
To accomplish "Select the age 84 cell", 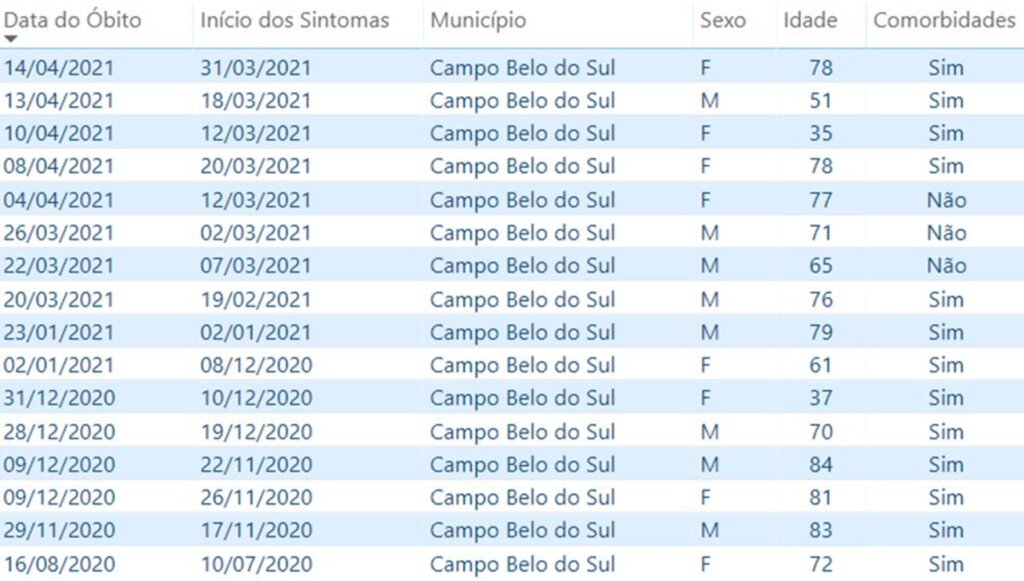I will pyautogui.click(x=820, y=465).
